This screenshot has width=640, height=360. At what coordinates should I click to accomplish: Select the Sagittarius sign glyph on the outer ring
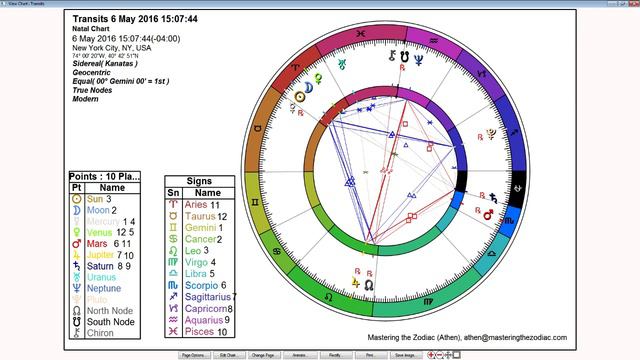point(514,132)
